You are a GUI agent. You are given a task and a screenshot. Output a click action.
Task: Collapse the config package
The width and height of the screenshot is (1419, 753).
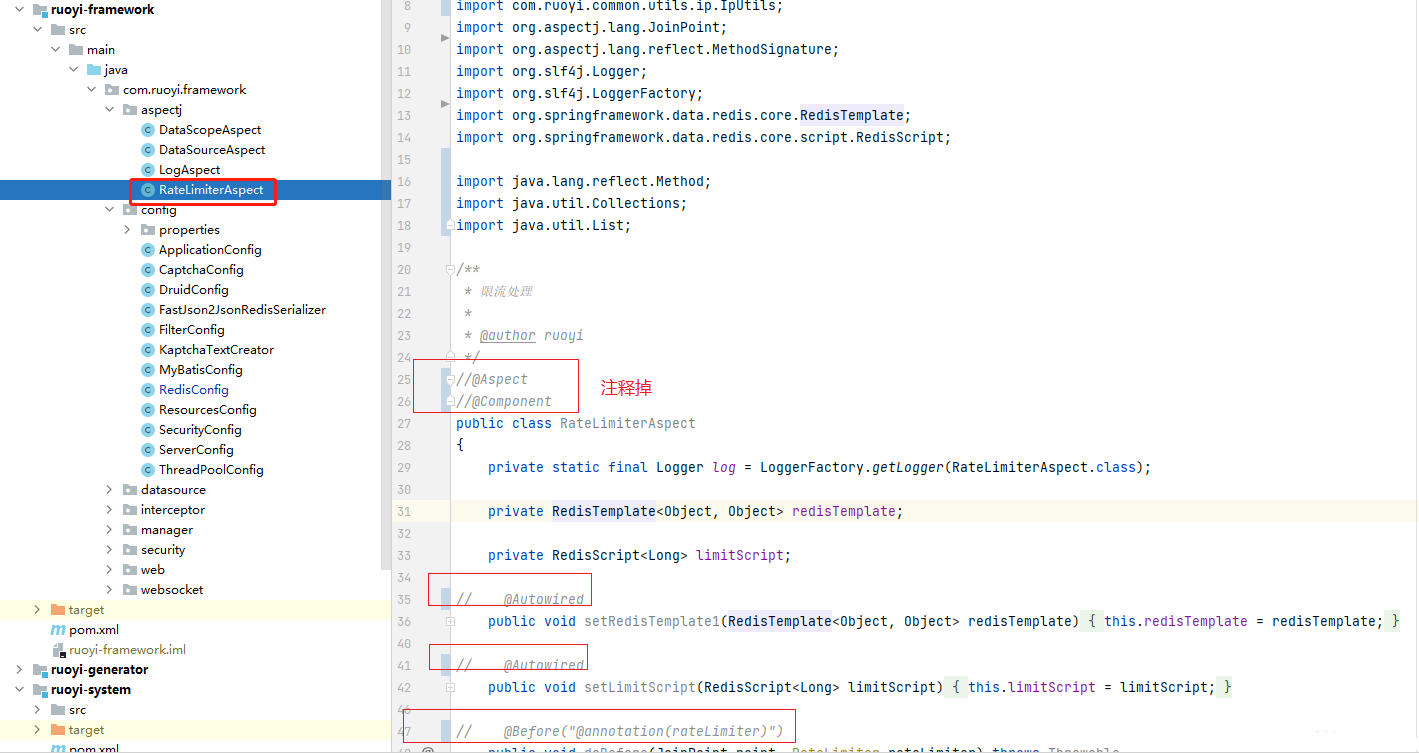click(109, 210)
